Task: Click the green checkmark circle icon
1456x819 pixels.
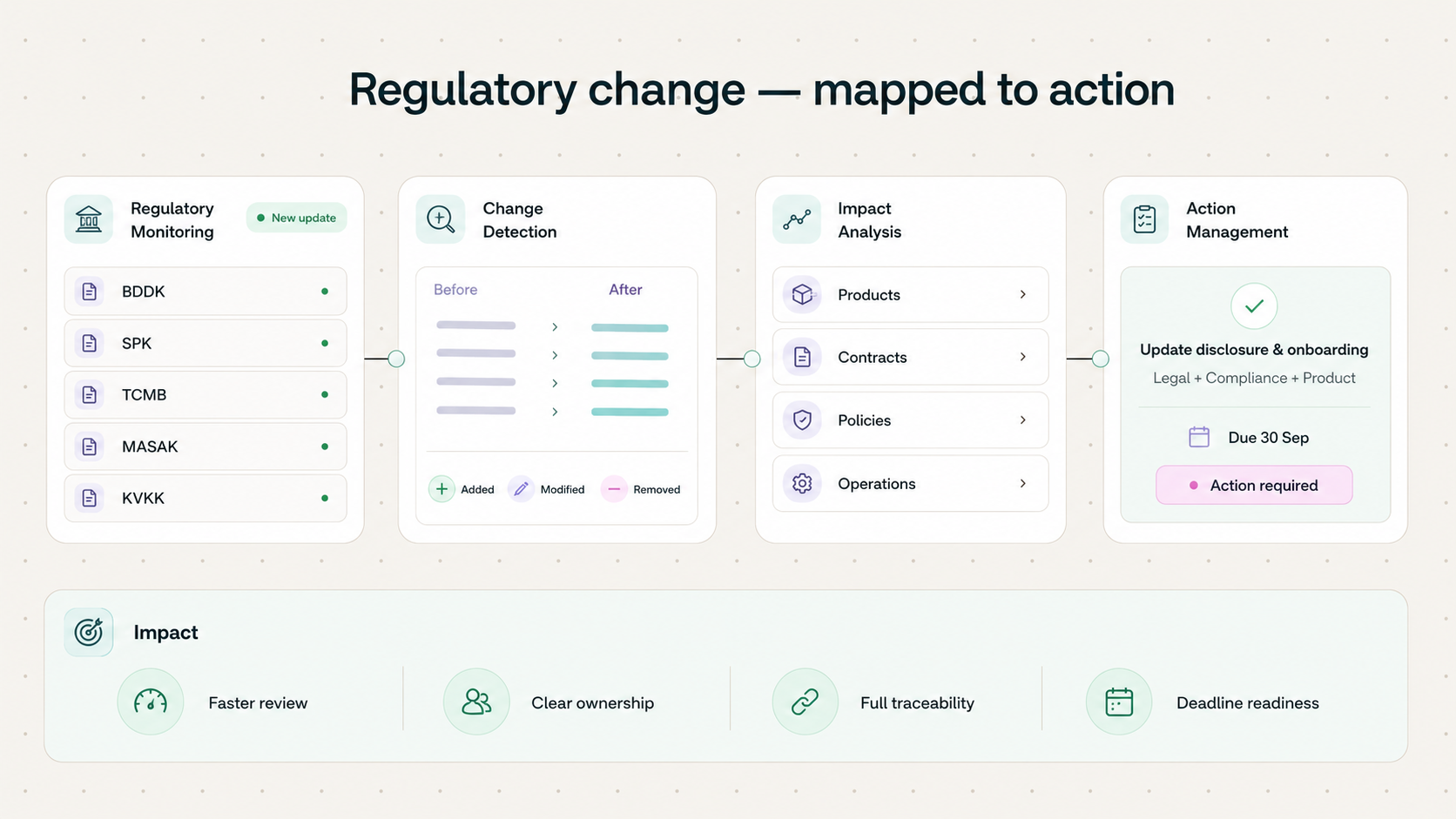Action: (x=1254, y=306)
